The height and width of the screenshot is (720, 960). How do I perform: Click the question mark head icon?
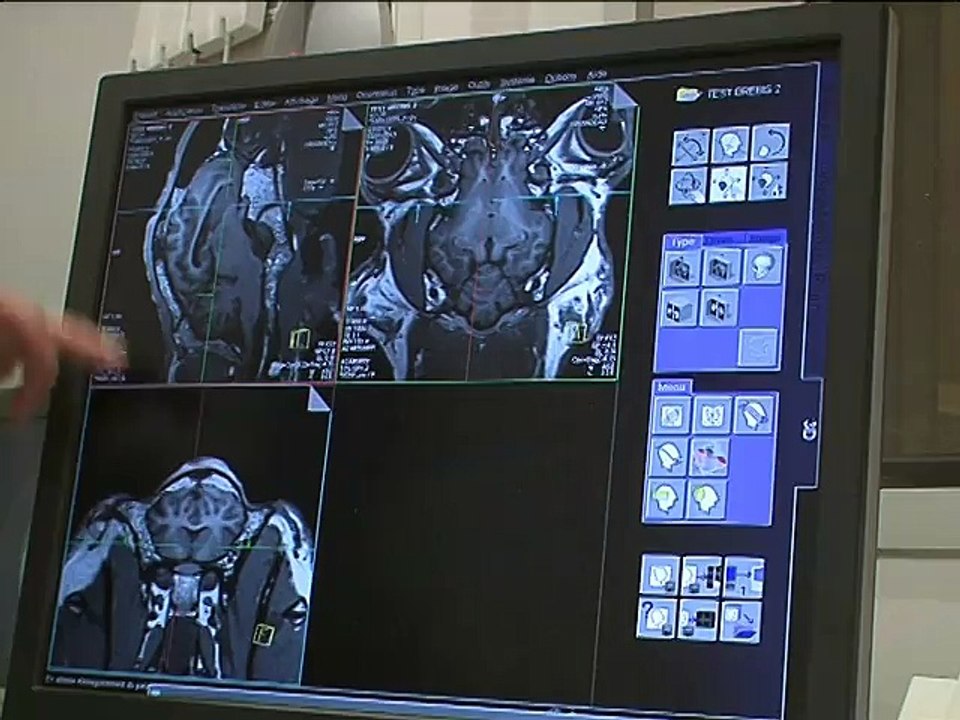coord(656,619)
